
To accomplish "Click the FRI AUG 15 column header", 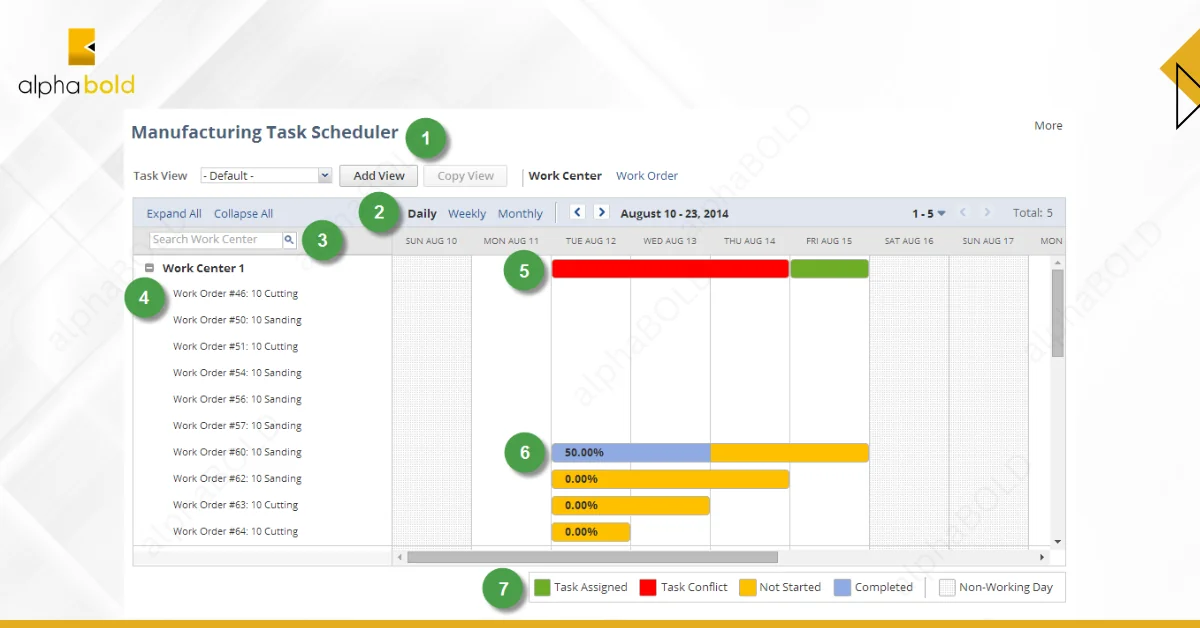I will point(829,241).
